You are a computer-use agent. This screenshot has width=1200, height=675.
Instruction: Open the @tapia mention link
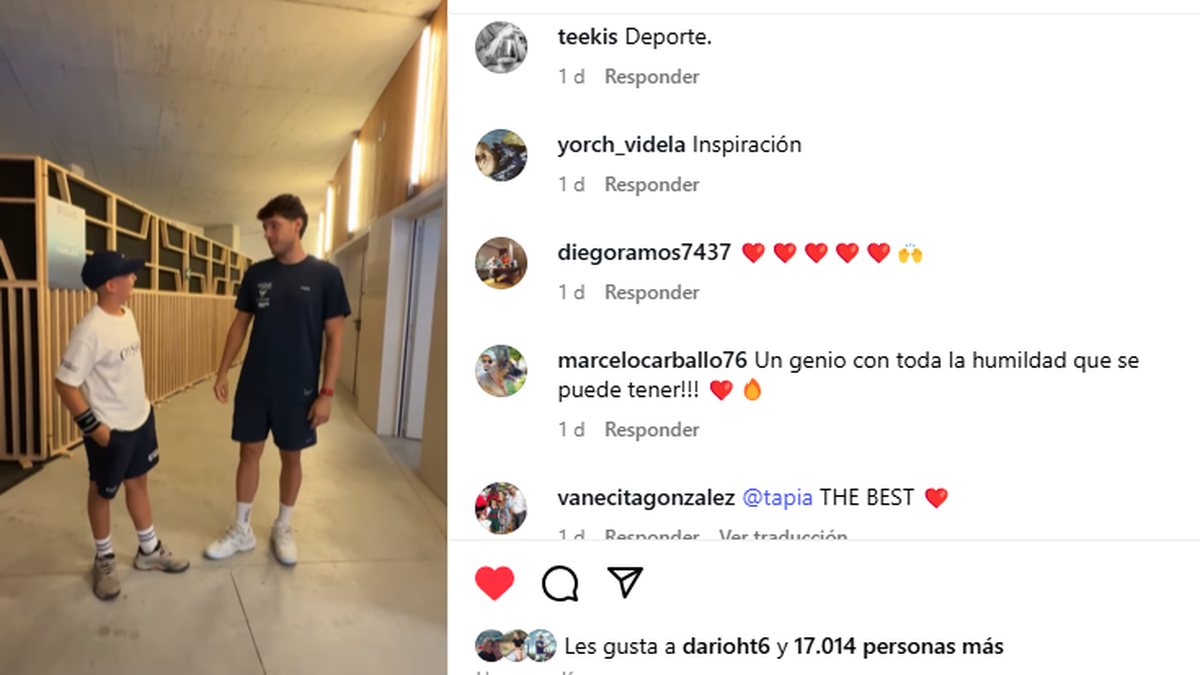[777, 498]
